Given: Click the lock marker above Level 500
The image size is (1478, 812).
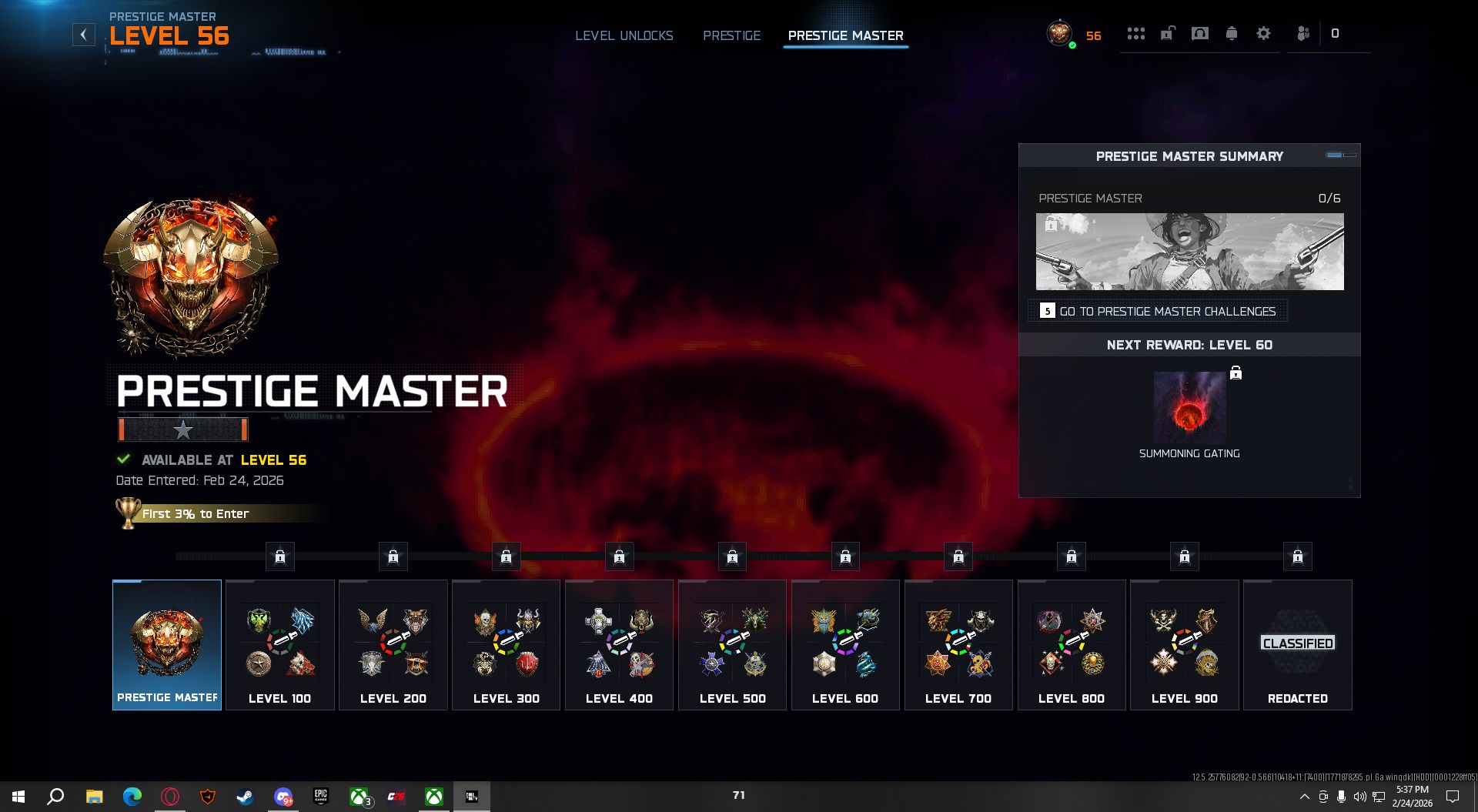Looking at the screenshot, I should tap(732, 556).
